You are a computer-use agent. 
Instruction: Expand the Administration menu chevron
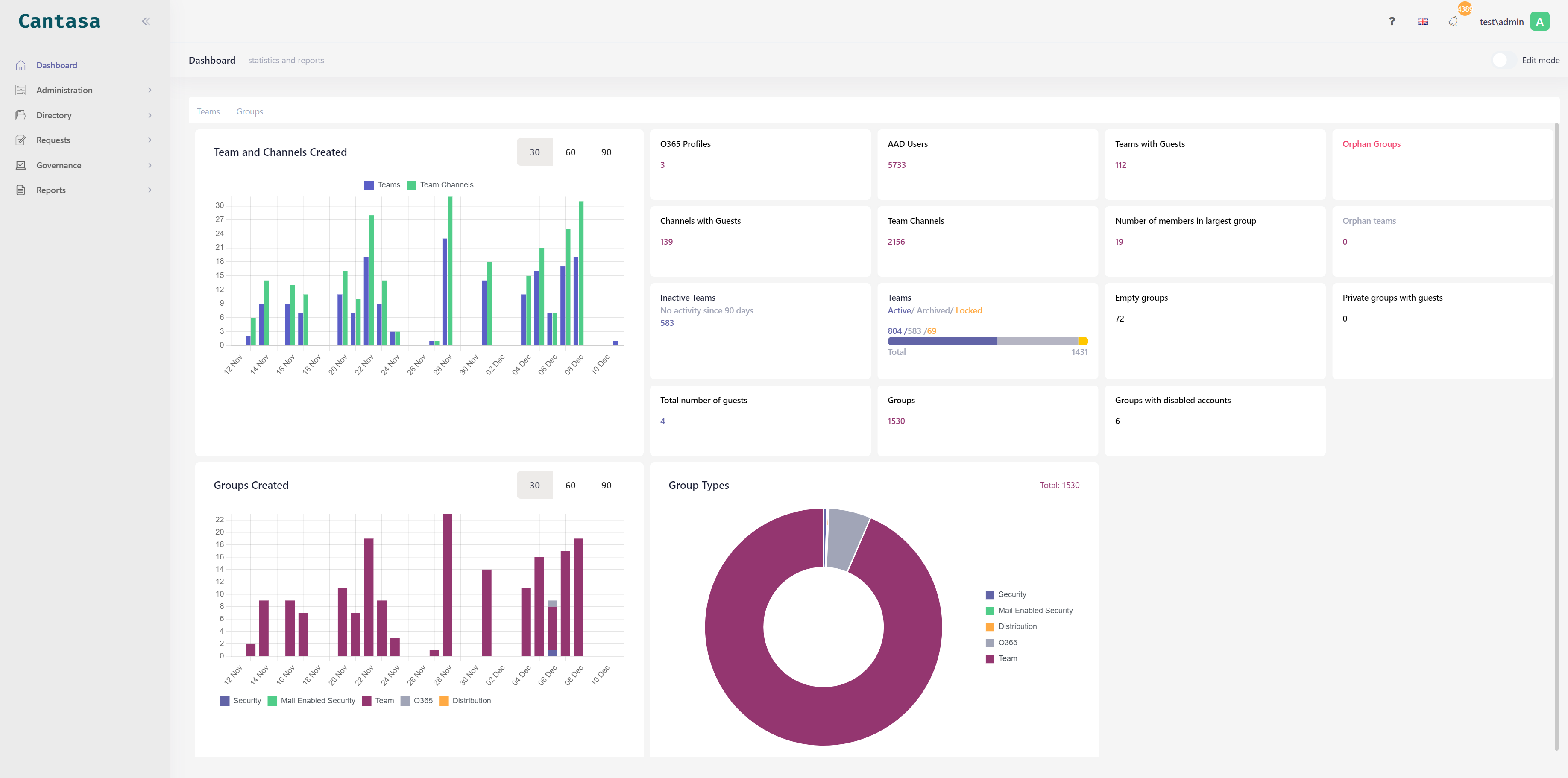pyautogui.click(x=150, y=90)
